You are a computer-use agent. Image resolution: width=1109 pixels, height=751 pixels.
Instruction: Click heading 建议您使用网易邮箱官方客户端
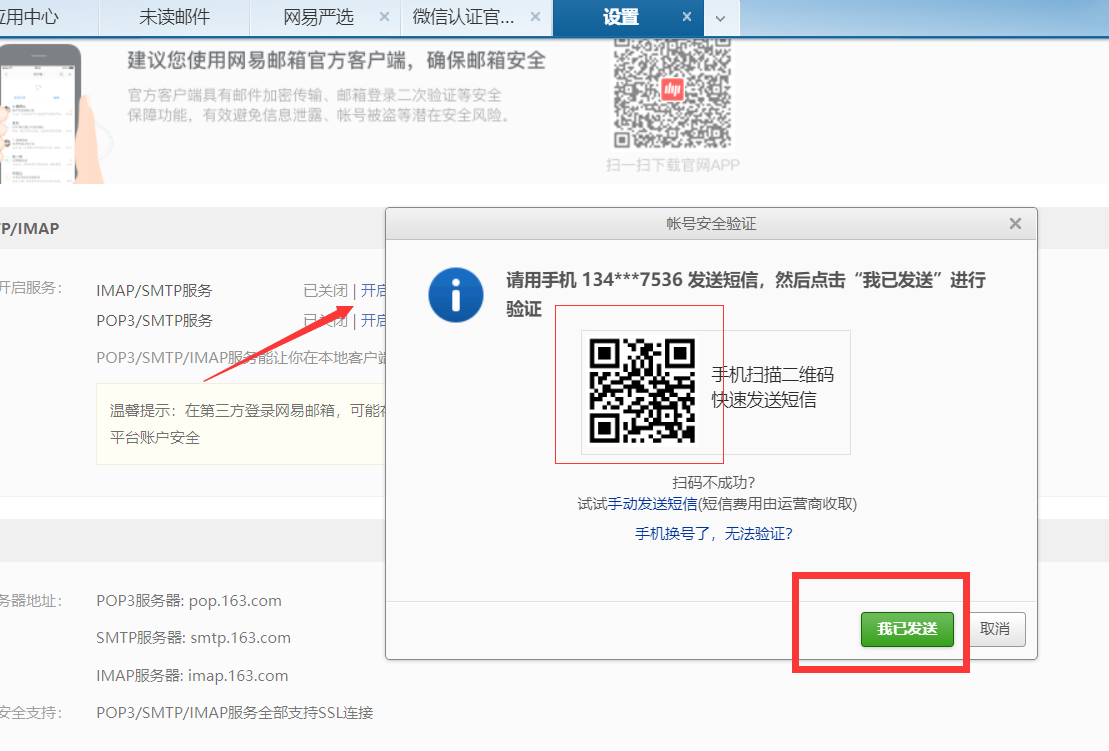[x=337, y=60]
